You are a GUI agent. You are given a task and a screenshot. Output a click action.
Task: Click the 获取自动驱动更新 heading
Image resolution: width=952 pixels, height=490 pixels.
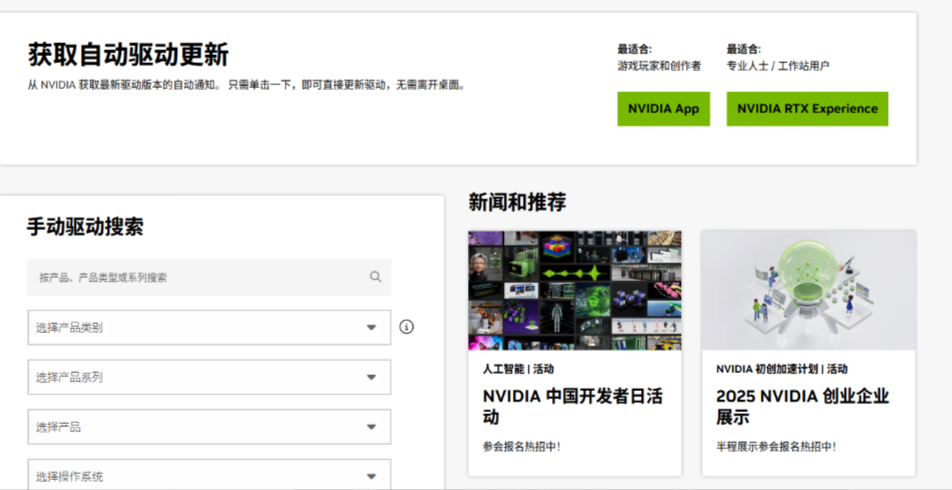(x=128, y=54)
